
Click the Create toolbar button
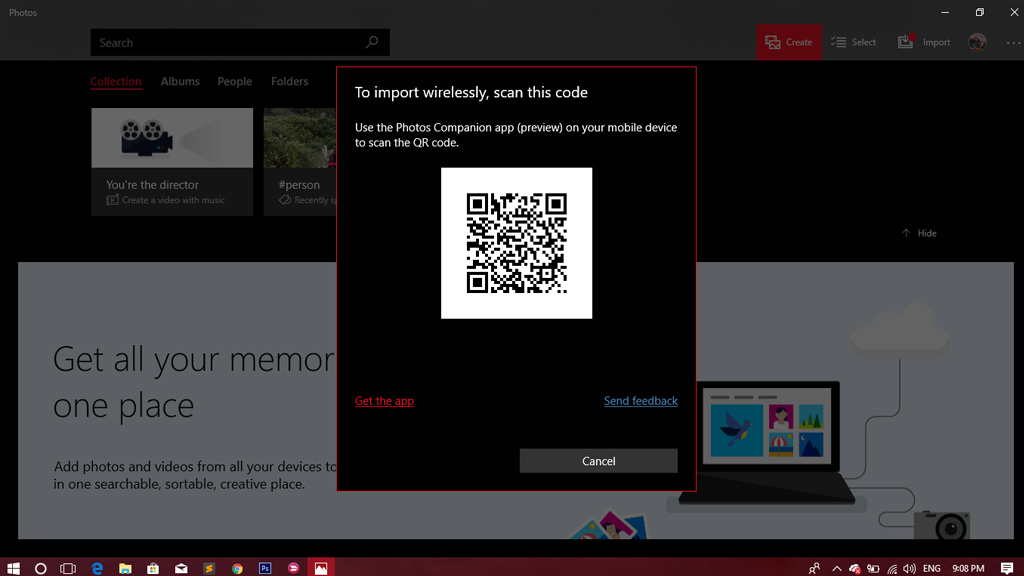coord(788,42)
